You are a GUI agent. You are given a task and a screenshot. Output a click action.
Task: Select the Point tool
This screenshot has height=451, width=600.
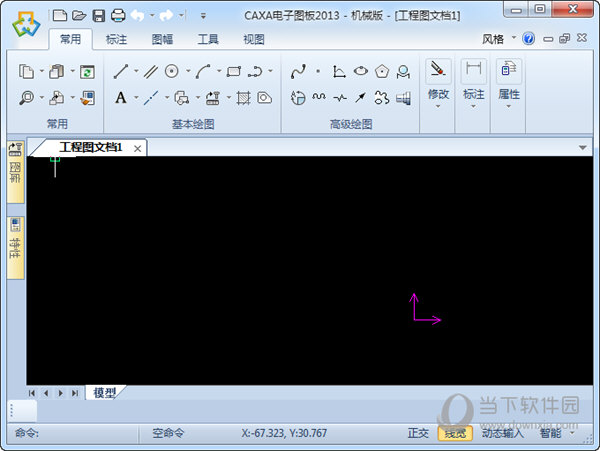318,71
